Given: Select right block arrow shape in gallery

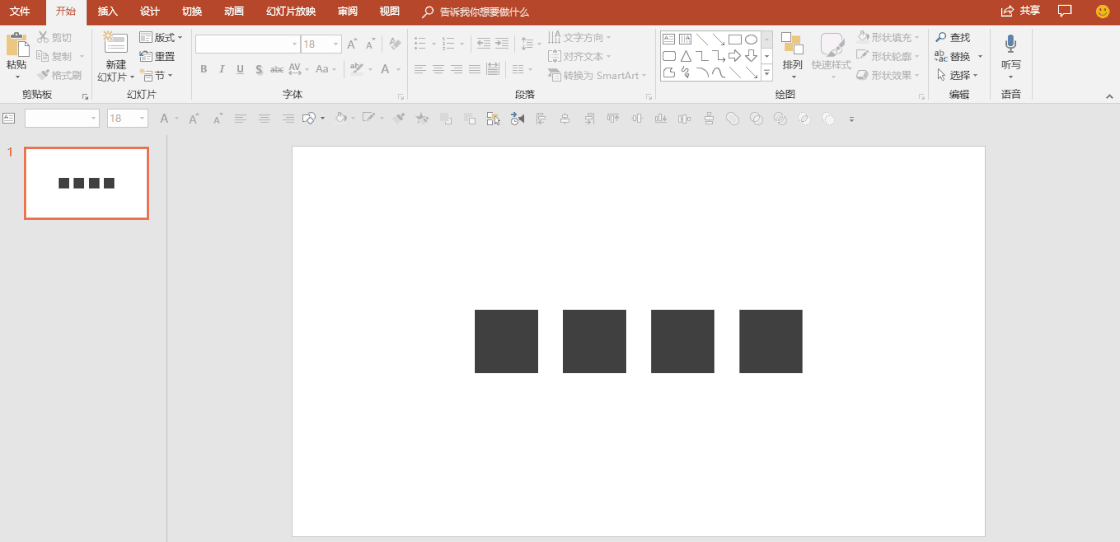Looking at the screenshot, I should (x=734, y=55).
